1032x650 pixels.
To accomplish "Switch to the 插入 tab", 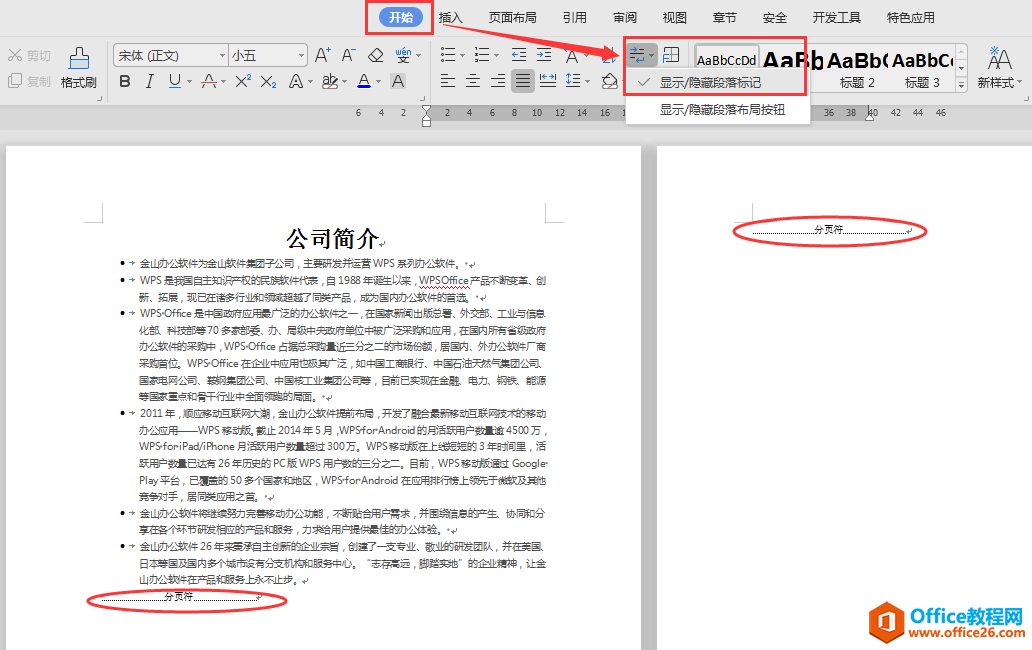I will point(451,18).
